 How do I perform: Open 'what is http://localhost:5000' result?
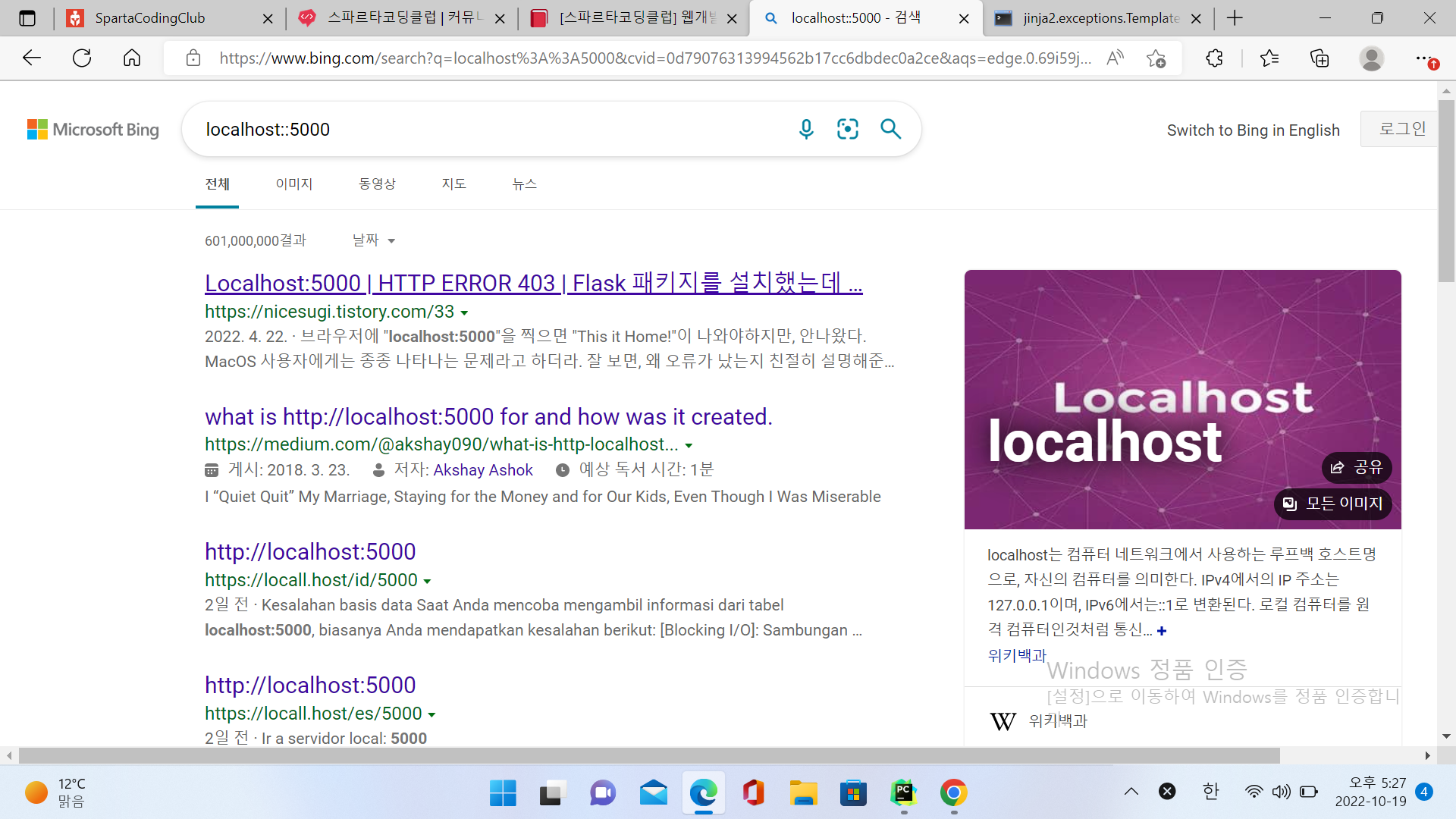pos(488,417)
